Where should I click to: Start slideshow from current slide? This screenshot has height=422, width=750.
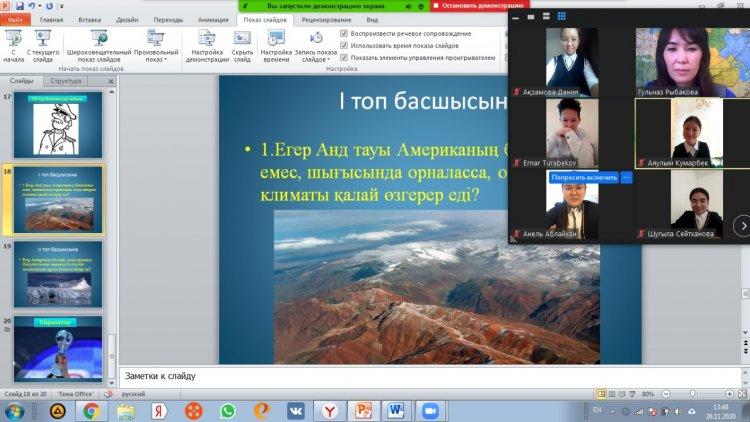[x=42, y=44]
